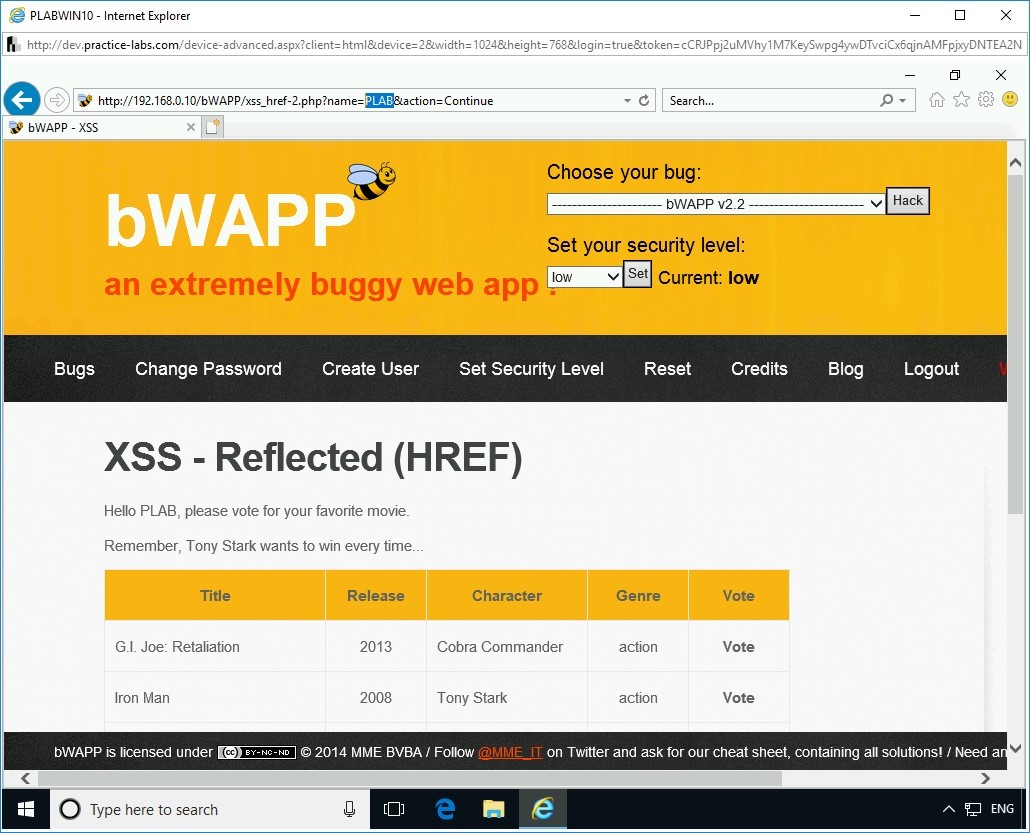Switch to the bWAPP - XSS tab
This screenshot has height=833, width=1030.
100,127
